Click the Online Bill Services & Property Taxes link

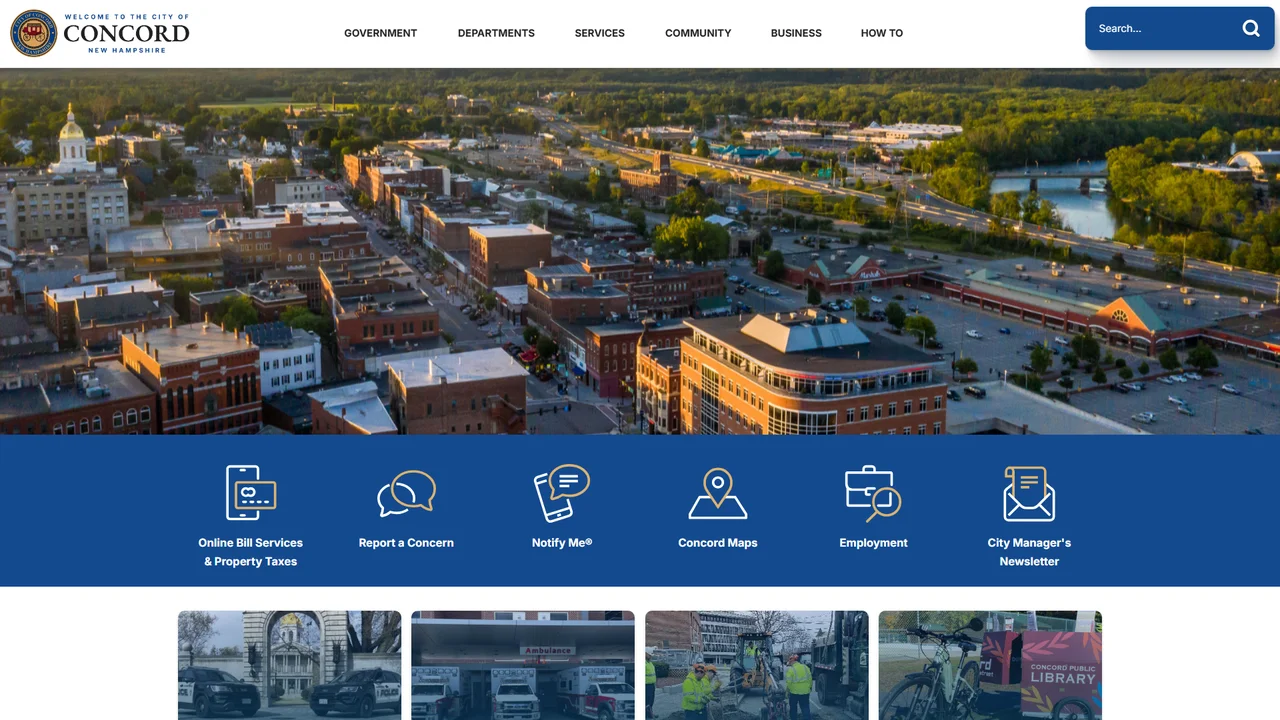click(251, 552)
